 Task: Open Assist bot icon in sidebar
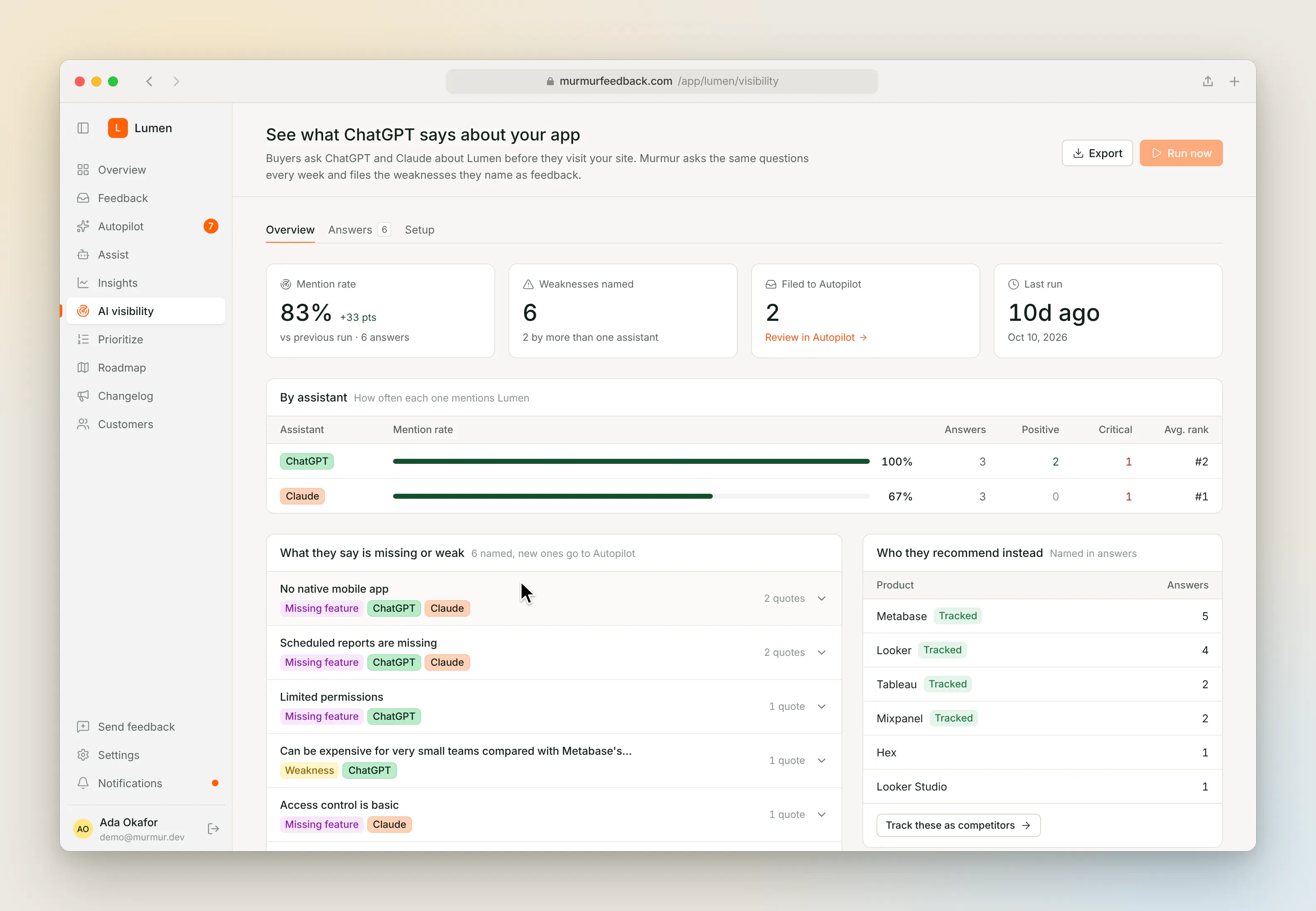click(x=83, y=255)
